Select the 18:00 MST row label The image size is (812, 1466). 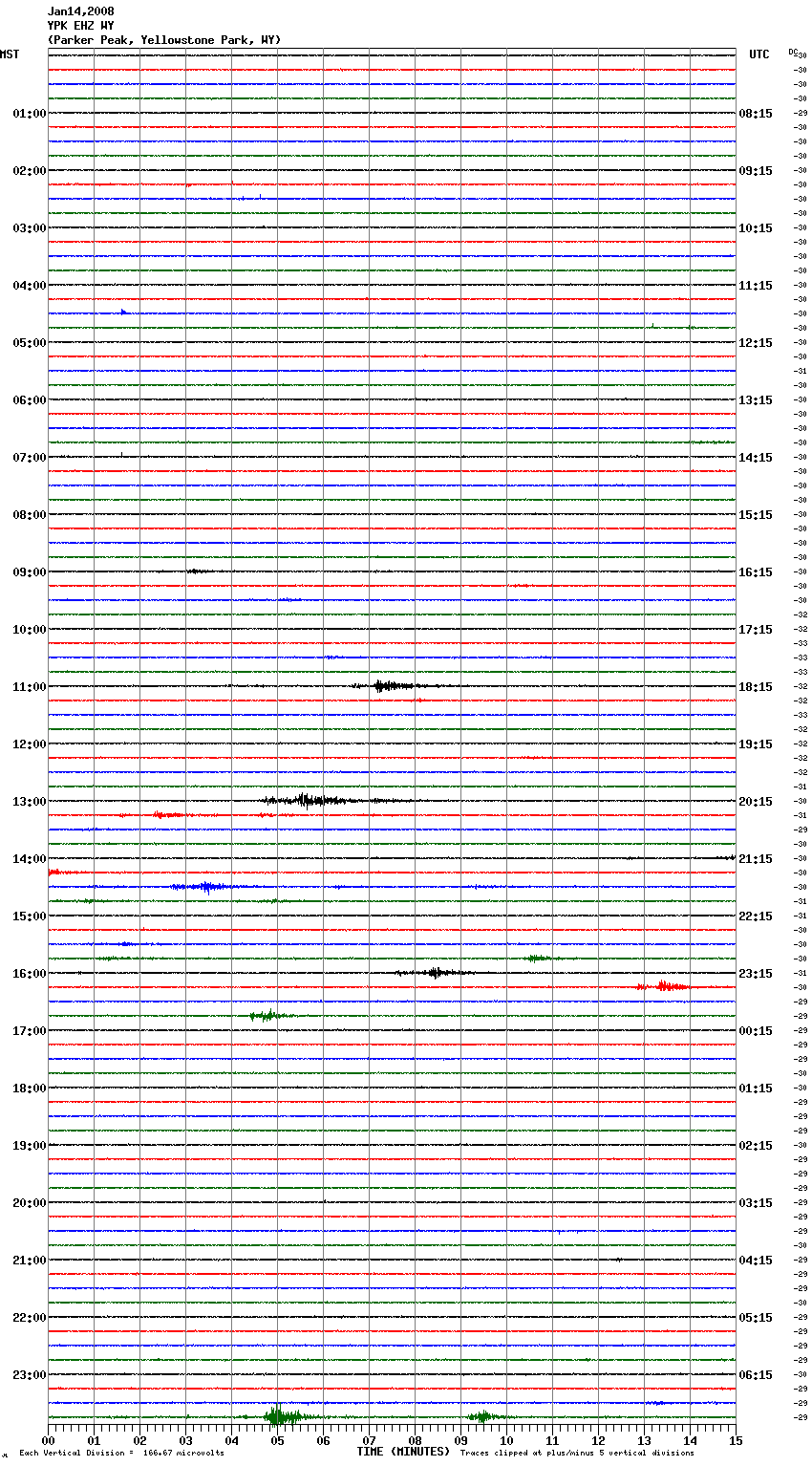click(x=30, y=1089)
